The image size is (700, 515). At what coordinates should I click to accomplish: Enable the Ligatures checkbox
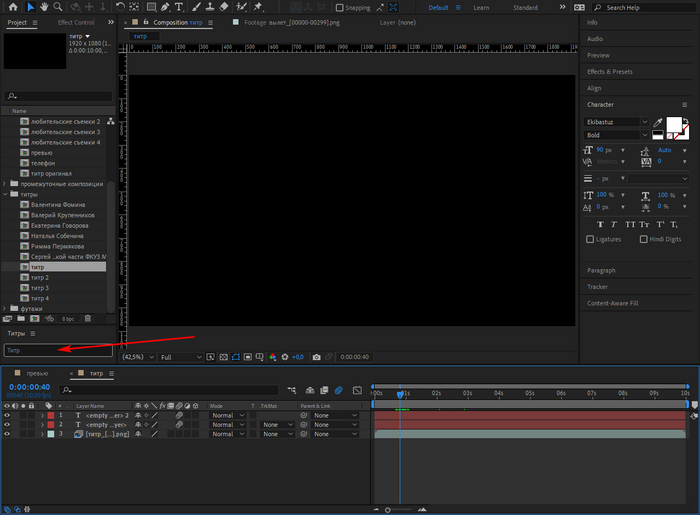591,239
